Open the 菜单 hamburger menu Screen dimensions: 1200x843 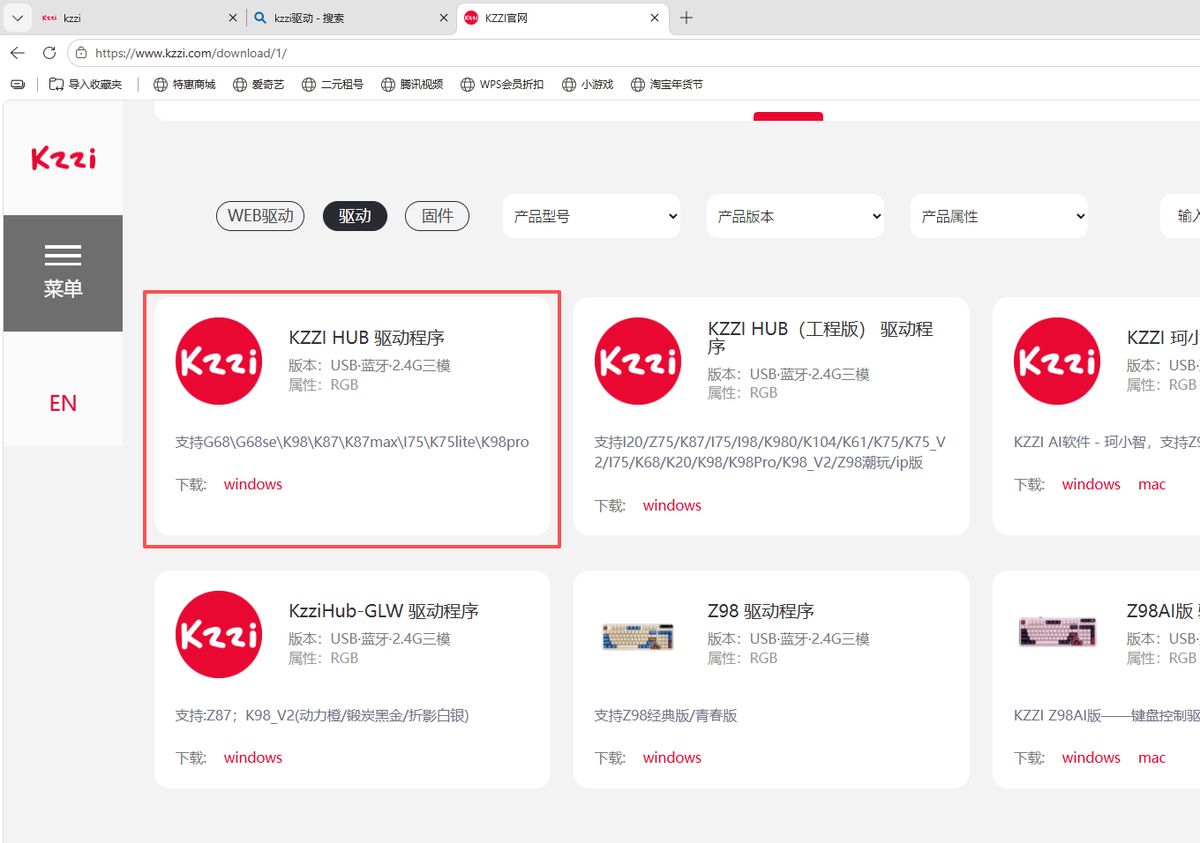[63, 273]
